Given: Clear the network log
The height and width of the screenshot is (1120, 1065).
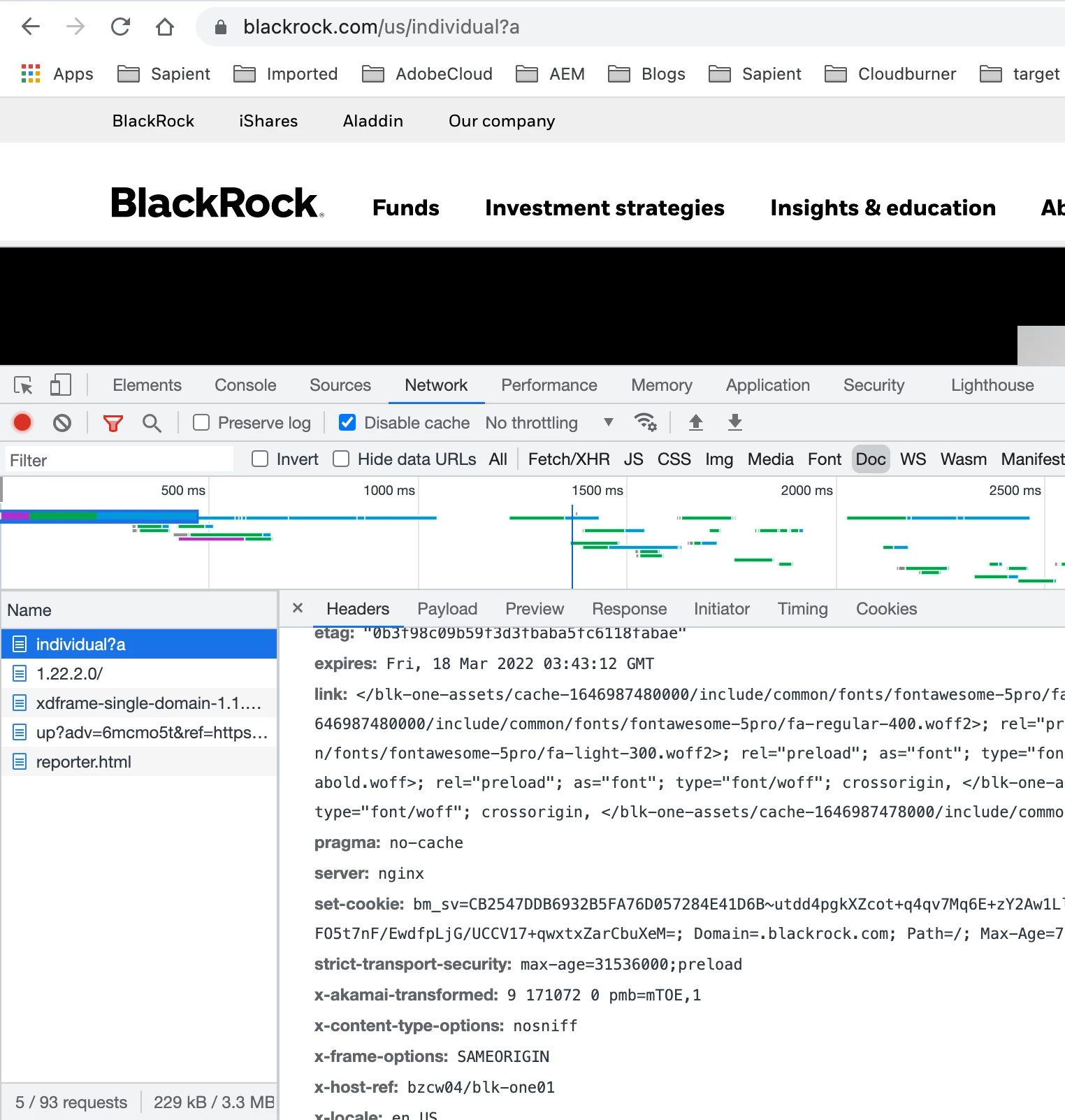Looking at the screenshot, I should point(62,422).
